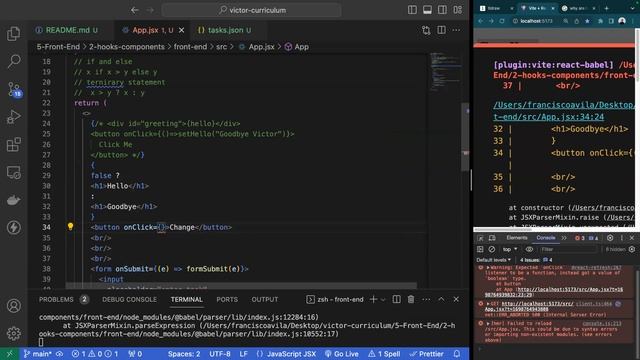Screen dimensions: 640x360
Task: Toggle DevTools console sidebar
Action: coord(480,249)
